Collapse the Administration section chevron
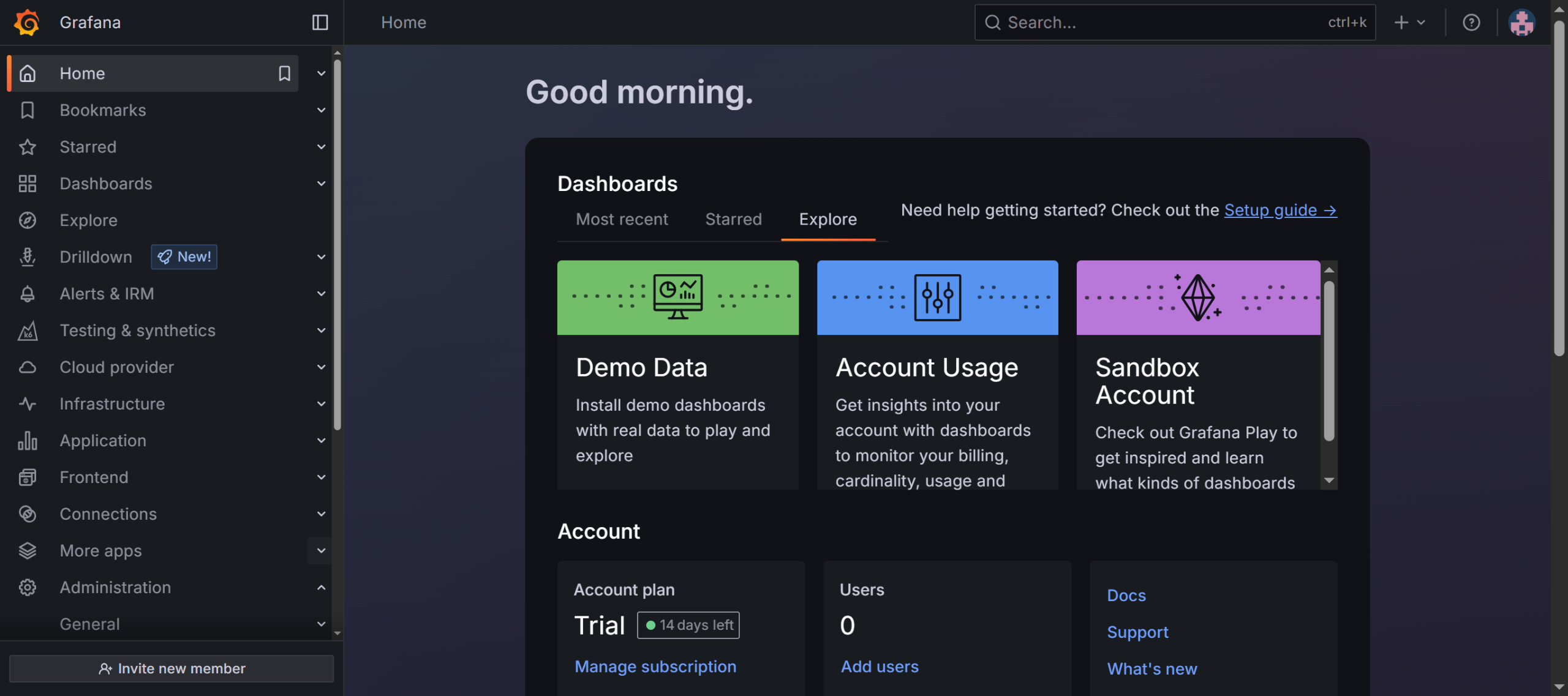 [x=321, y=588]
